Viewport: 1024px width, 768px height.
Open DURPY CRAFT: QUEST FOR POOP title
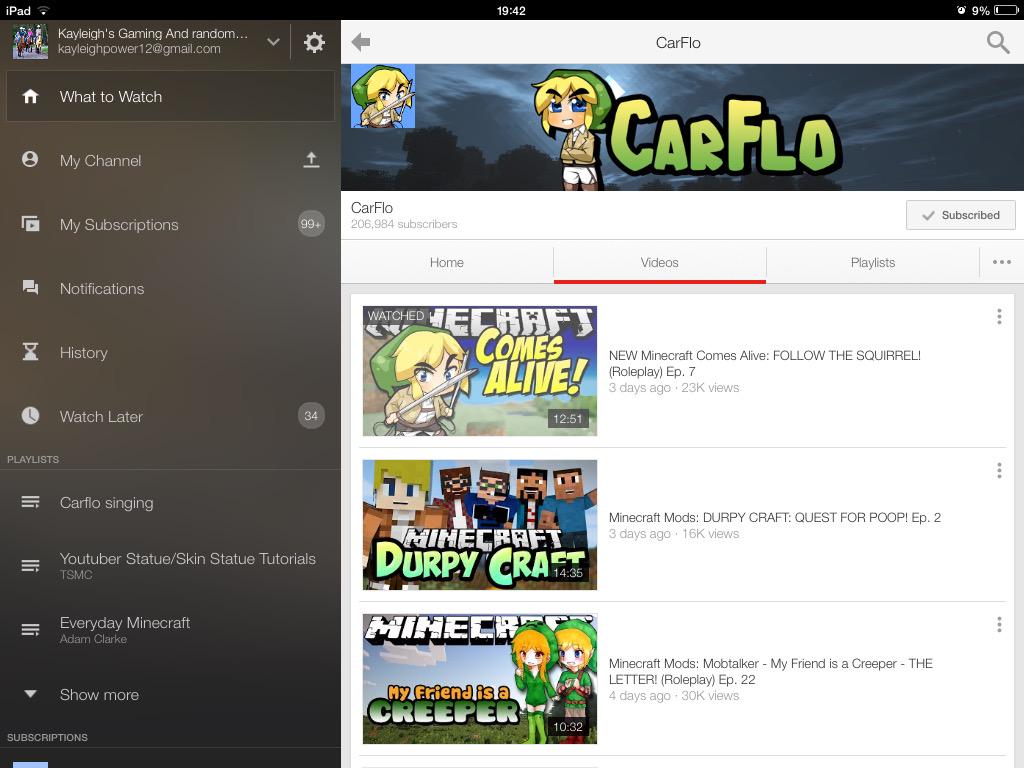(x=775, y=517)
